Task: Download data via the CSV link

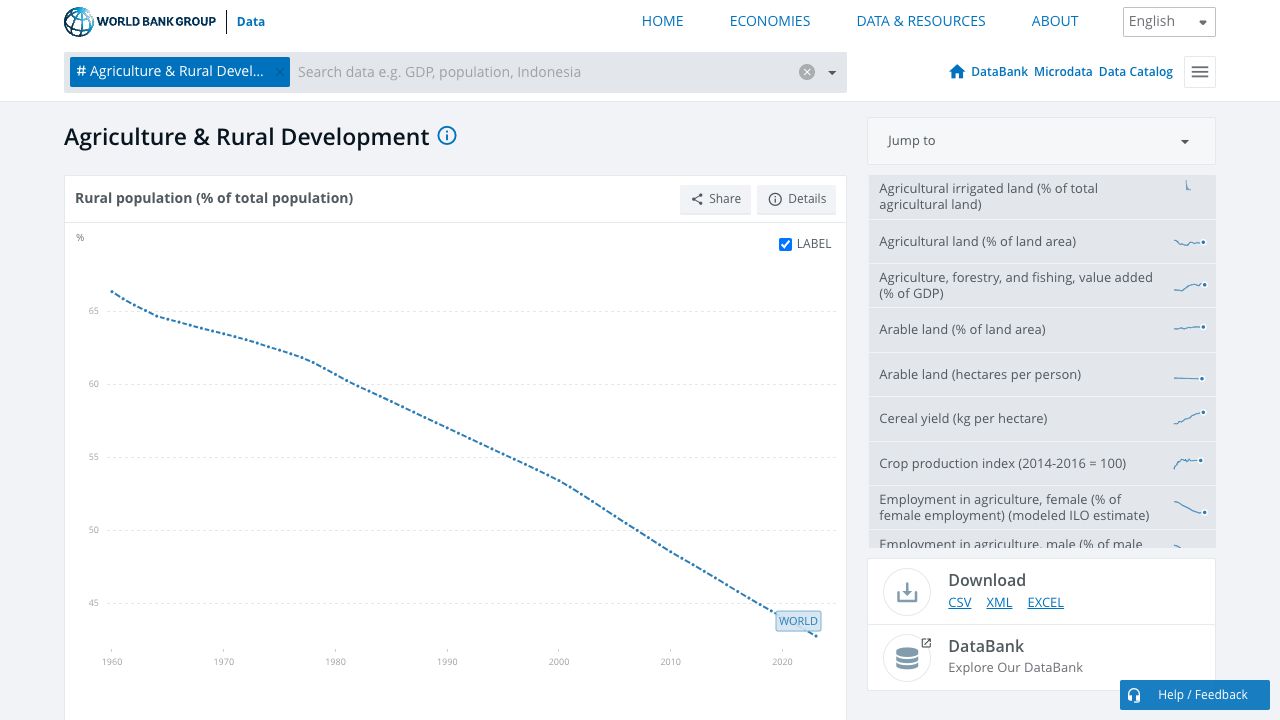Action: [x=959, y=602]
